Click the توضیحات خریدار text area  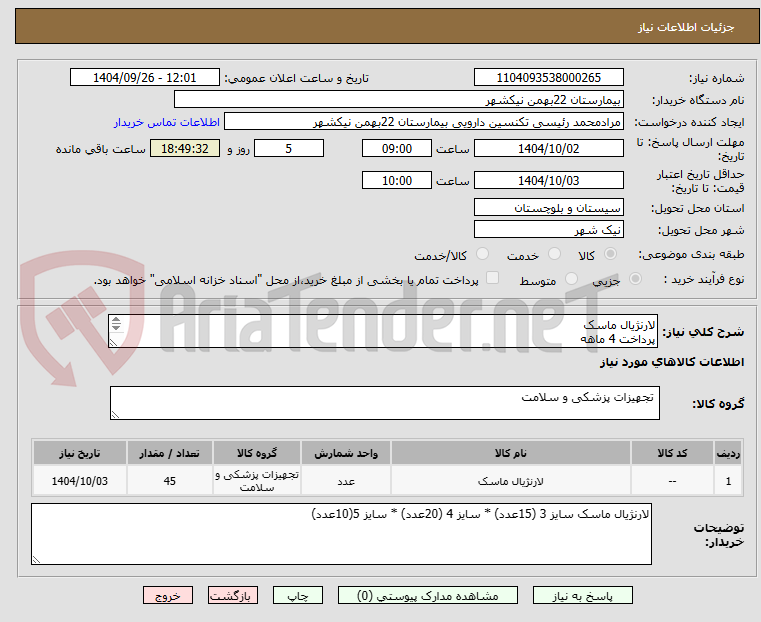click(x=341, y=534)
